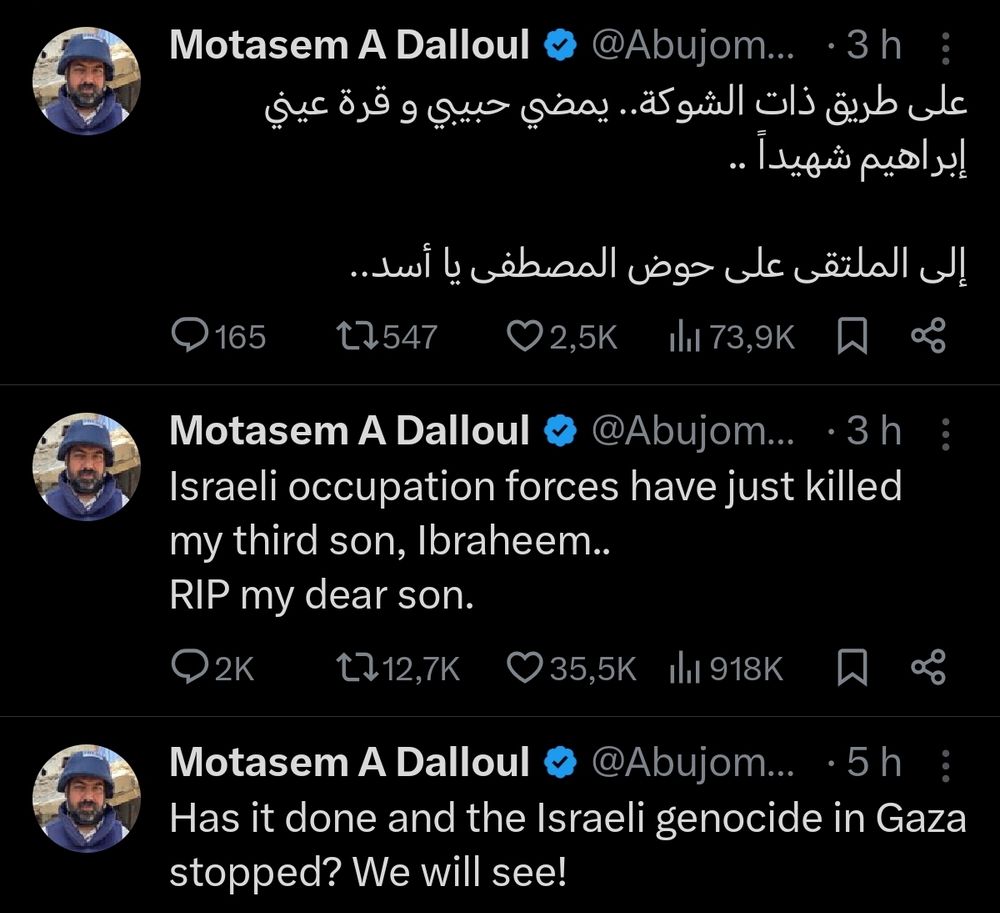This screenshot has height=913, width=1000.
Task: Bookmark the tweet about Ibraheem
Action: 850,668
